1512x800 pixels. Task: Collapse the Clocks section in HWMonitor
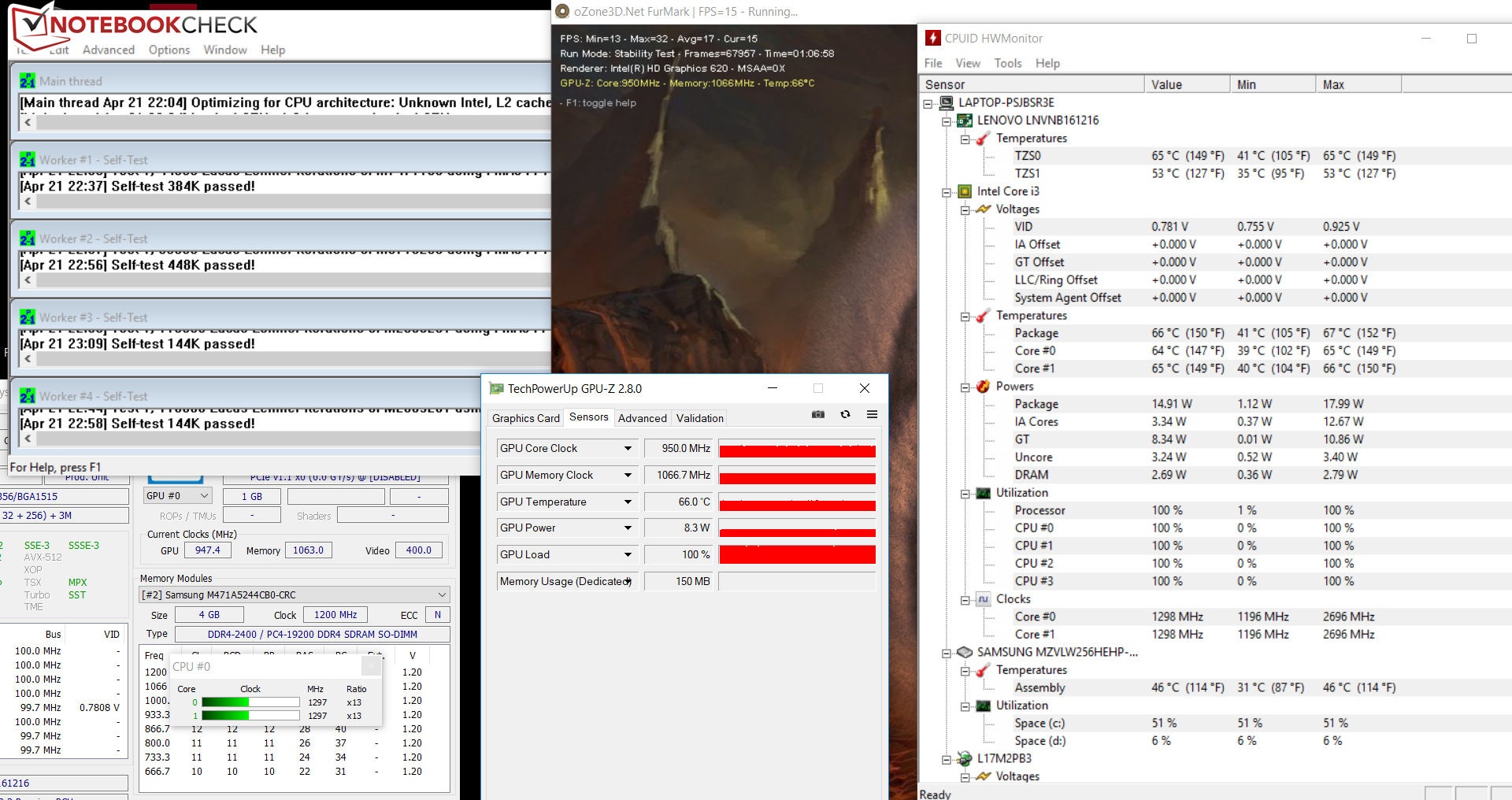point(965,599)
